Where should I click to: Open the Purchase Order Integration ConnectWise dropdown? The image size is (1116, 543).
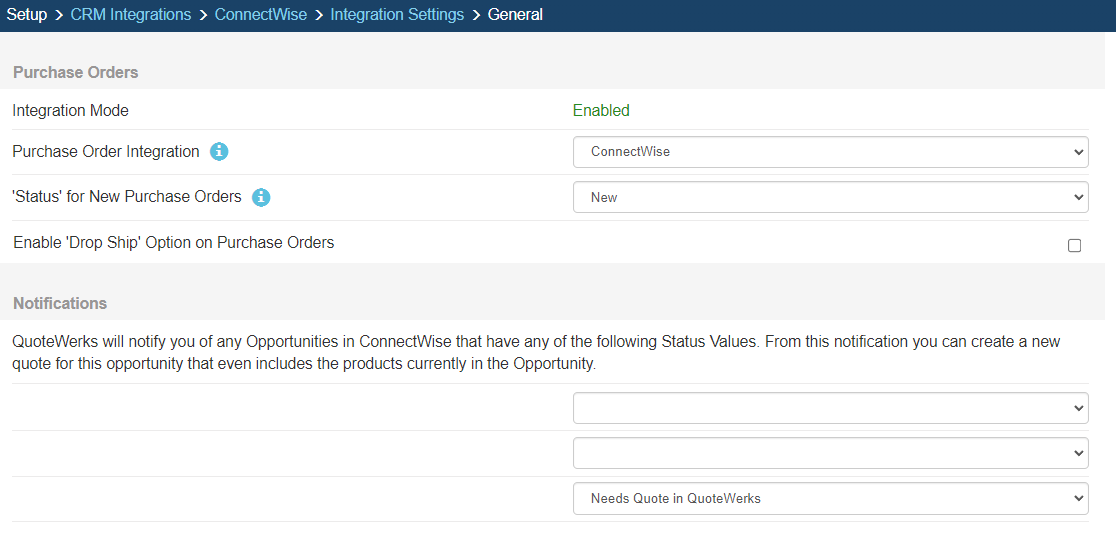tap(830, 152)
